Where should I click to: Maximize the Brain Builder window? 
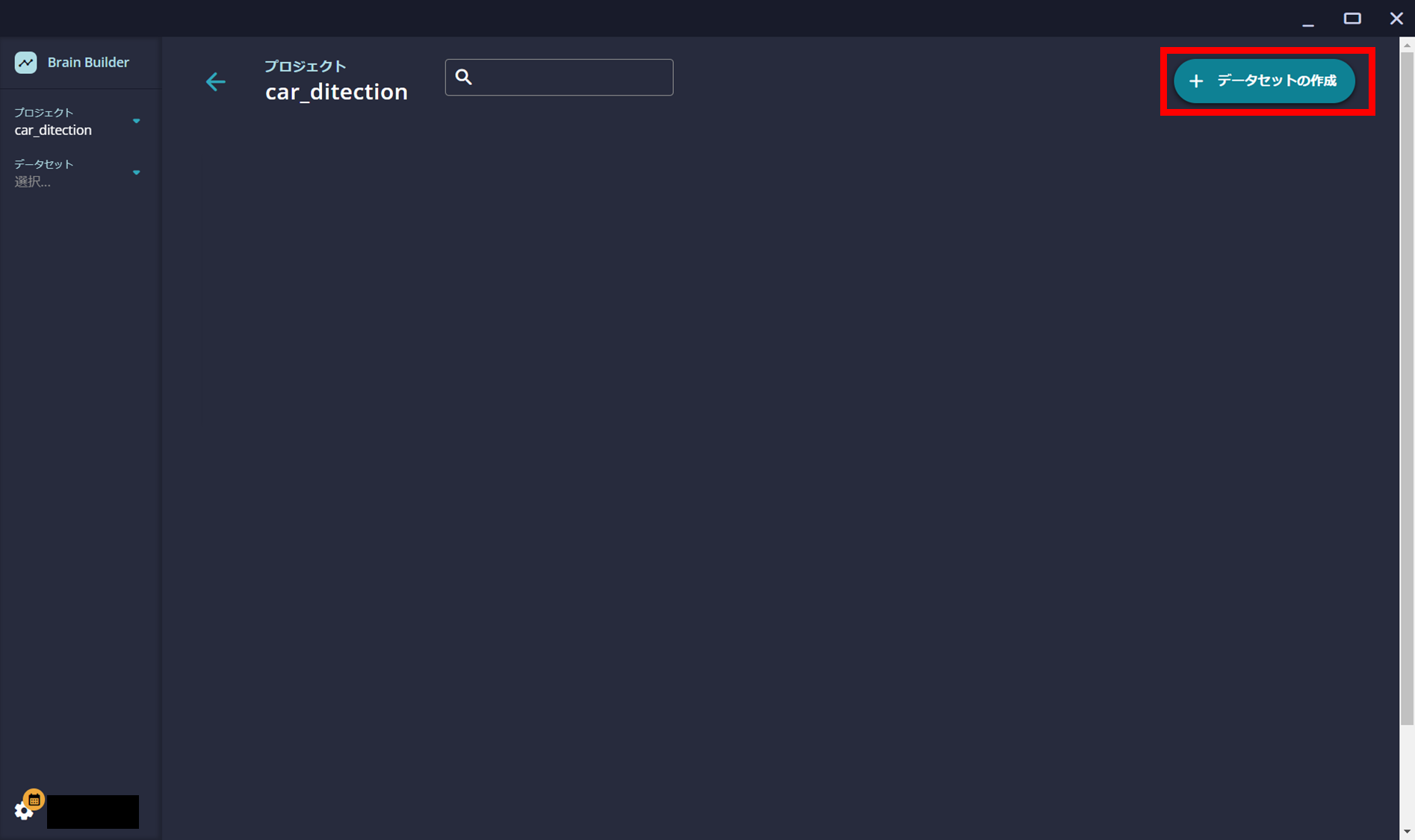point(1352,19)
